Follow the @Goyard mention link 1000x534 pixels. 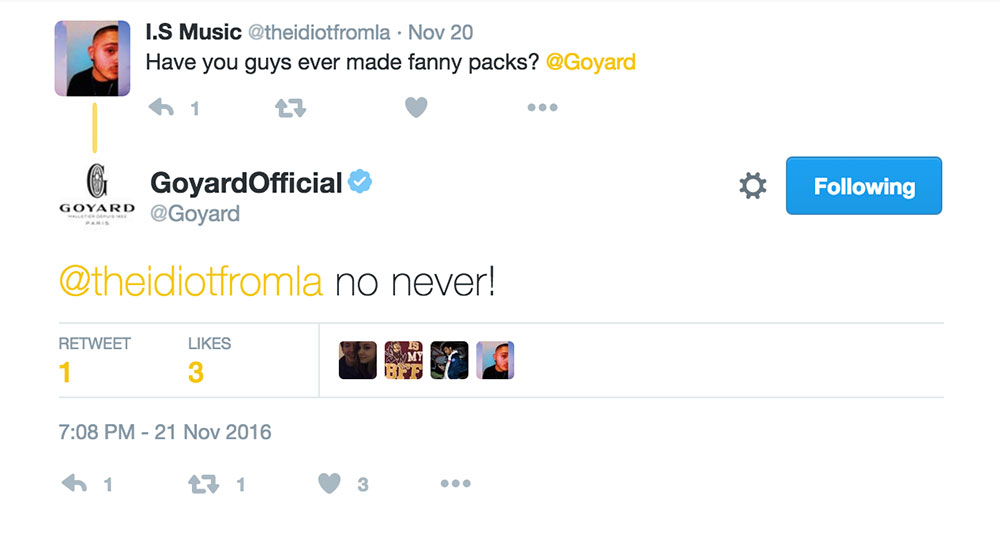[x=591, y=62]
